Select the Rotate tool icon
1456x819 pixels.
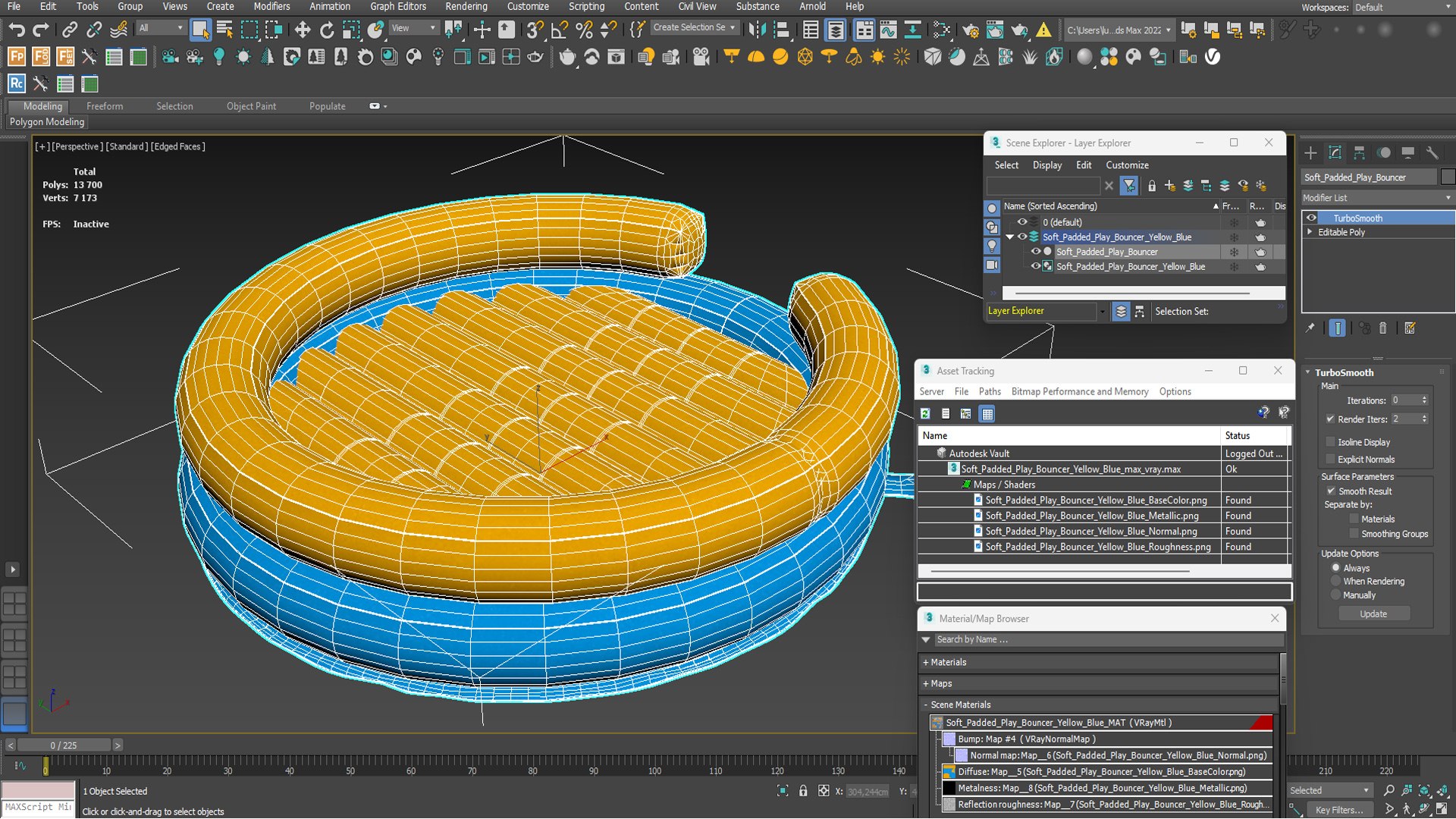(327, 30)
